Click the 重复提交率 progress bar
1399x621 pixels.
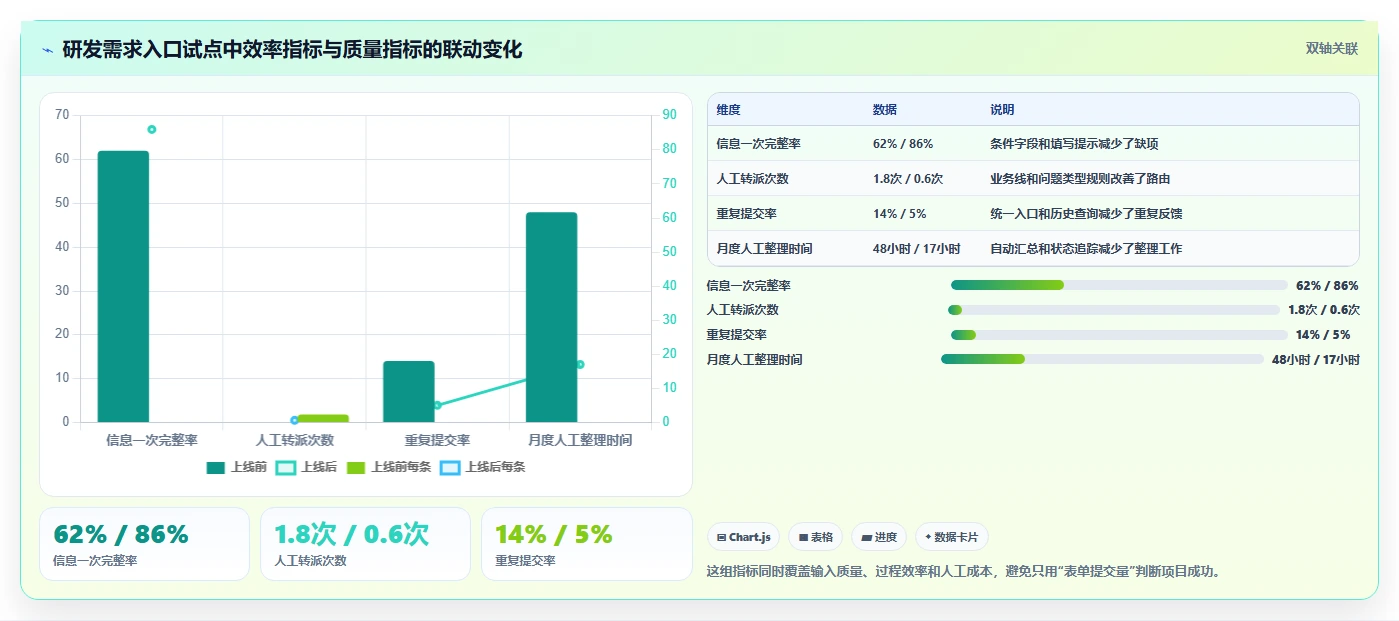1119,335
